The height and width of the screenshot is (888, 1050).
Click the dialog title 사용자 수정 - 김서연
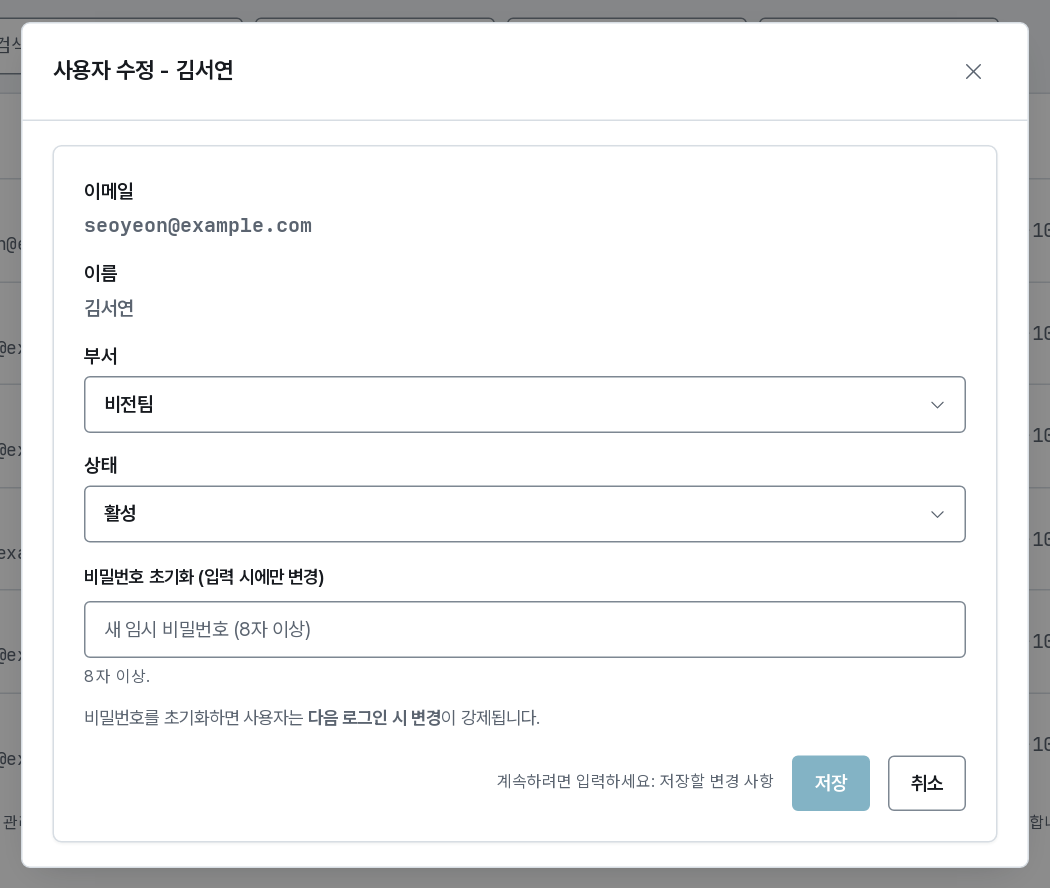[143, 70]
